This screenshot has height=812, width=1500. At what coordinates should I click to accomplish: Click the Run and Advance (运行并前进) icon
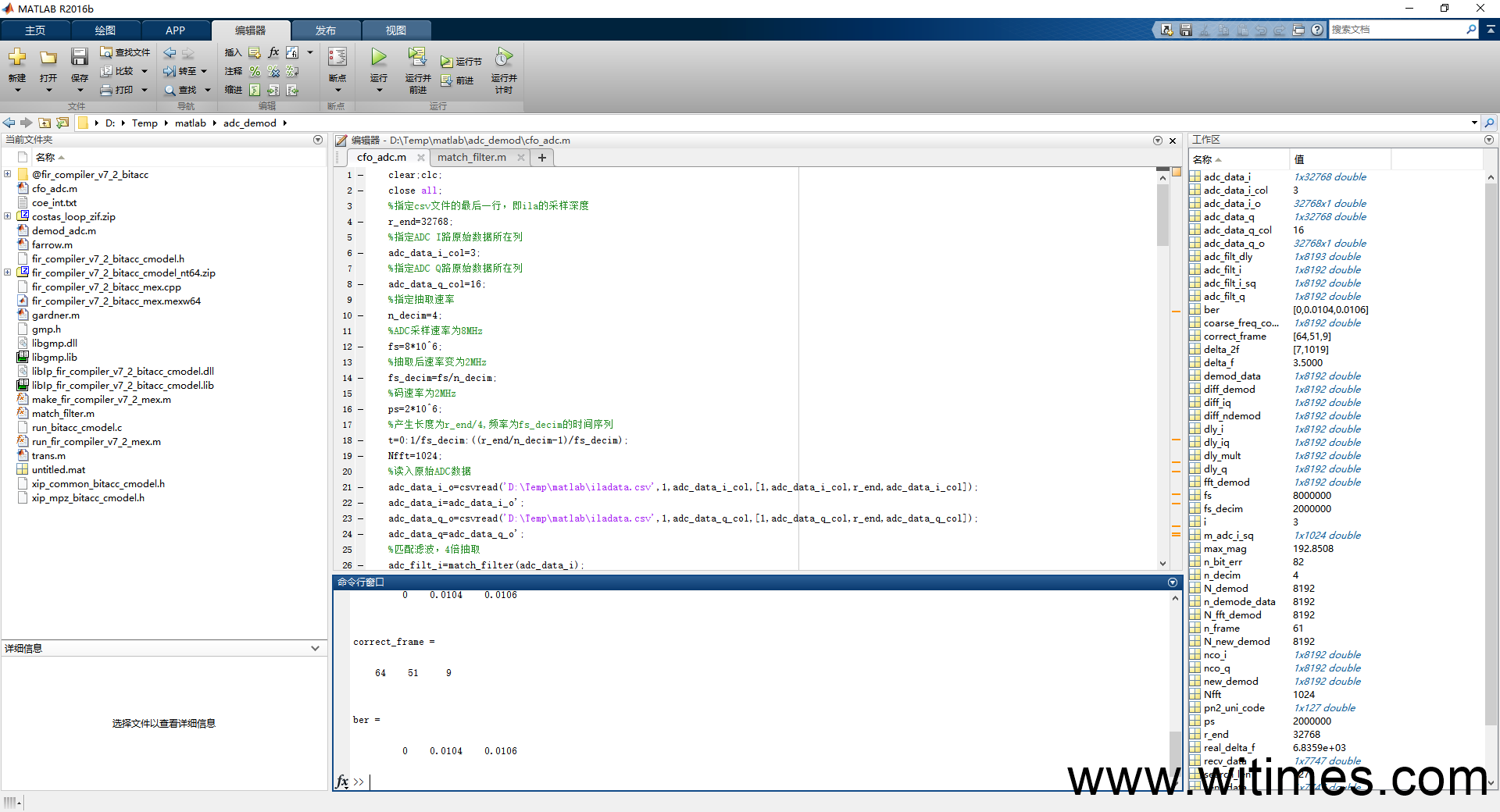[417, 57]
